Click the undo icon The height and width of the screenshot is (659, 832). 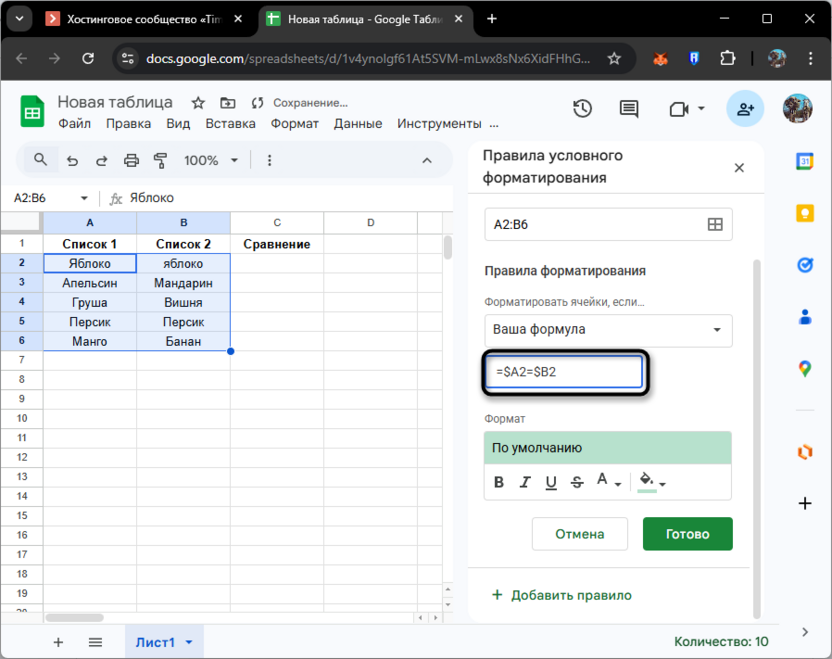(x=70, y=160)
